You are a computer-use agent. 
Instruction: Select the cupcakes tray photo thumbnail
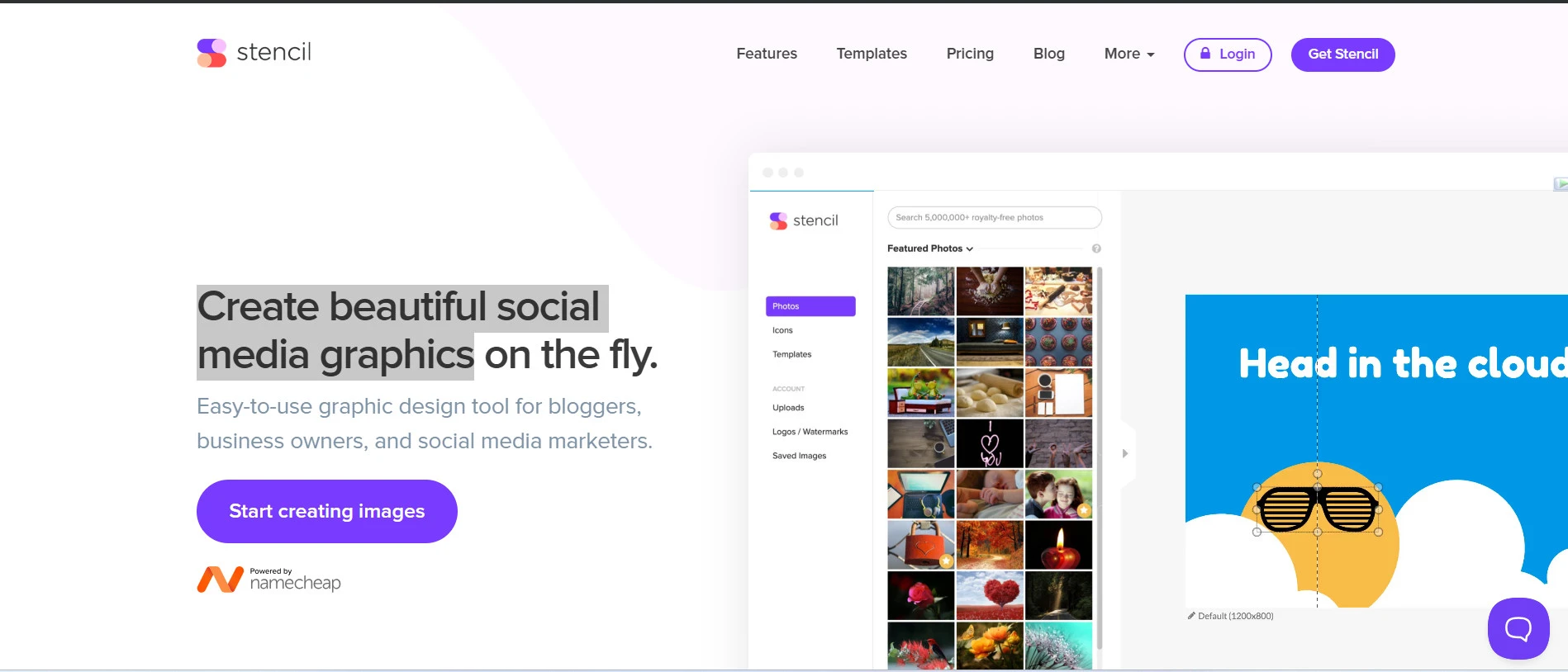(x=1058, y=342)
